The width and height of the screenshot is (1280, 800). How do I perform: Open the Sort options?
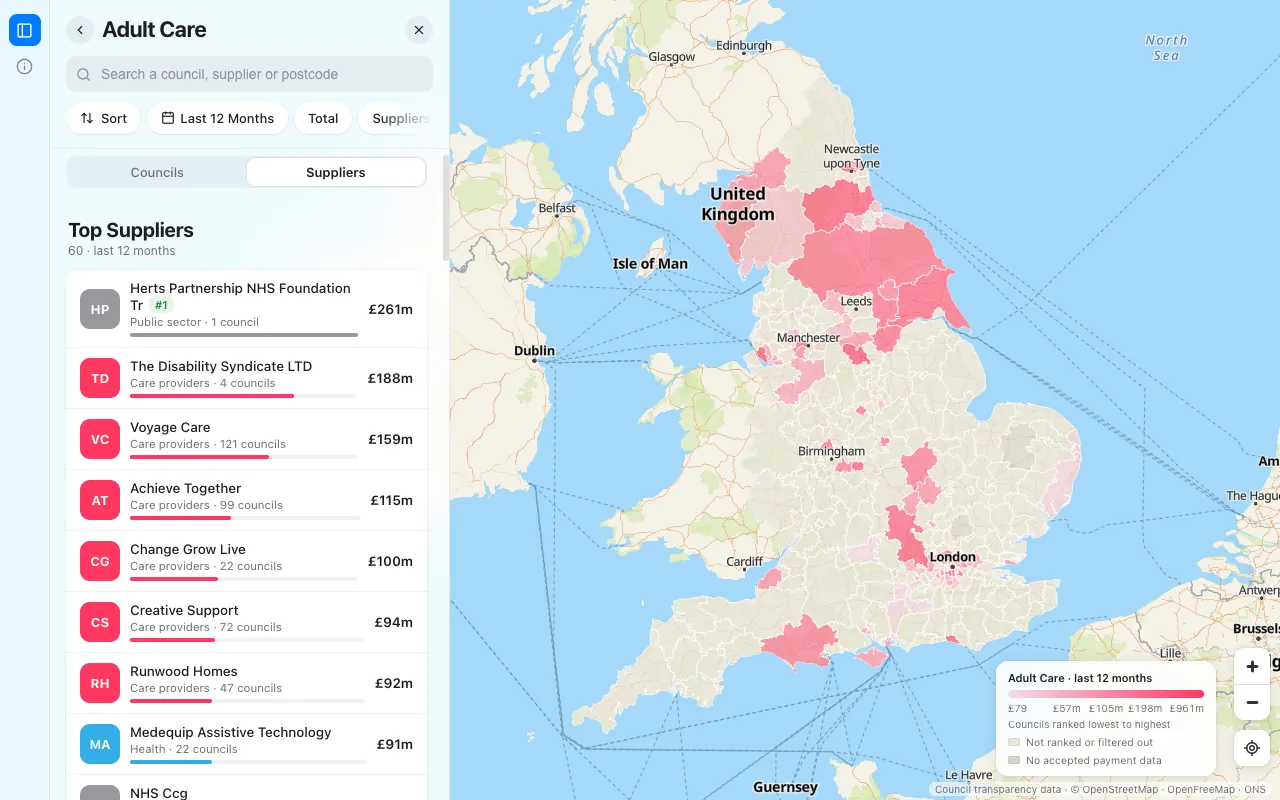pos(104,118)
